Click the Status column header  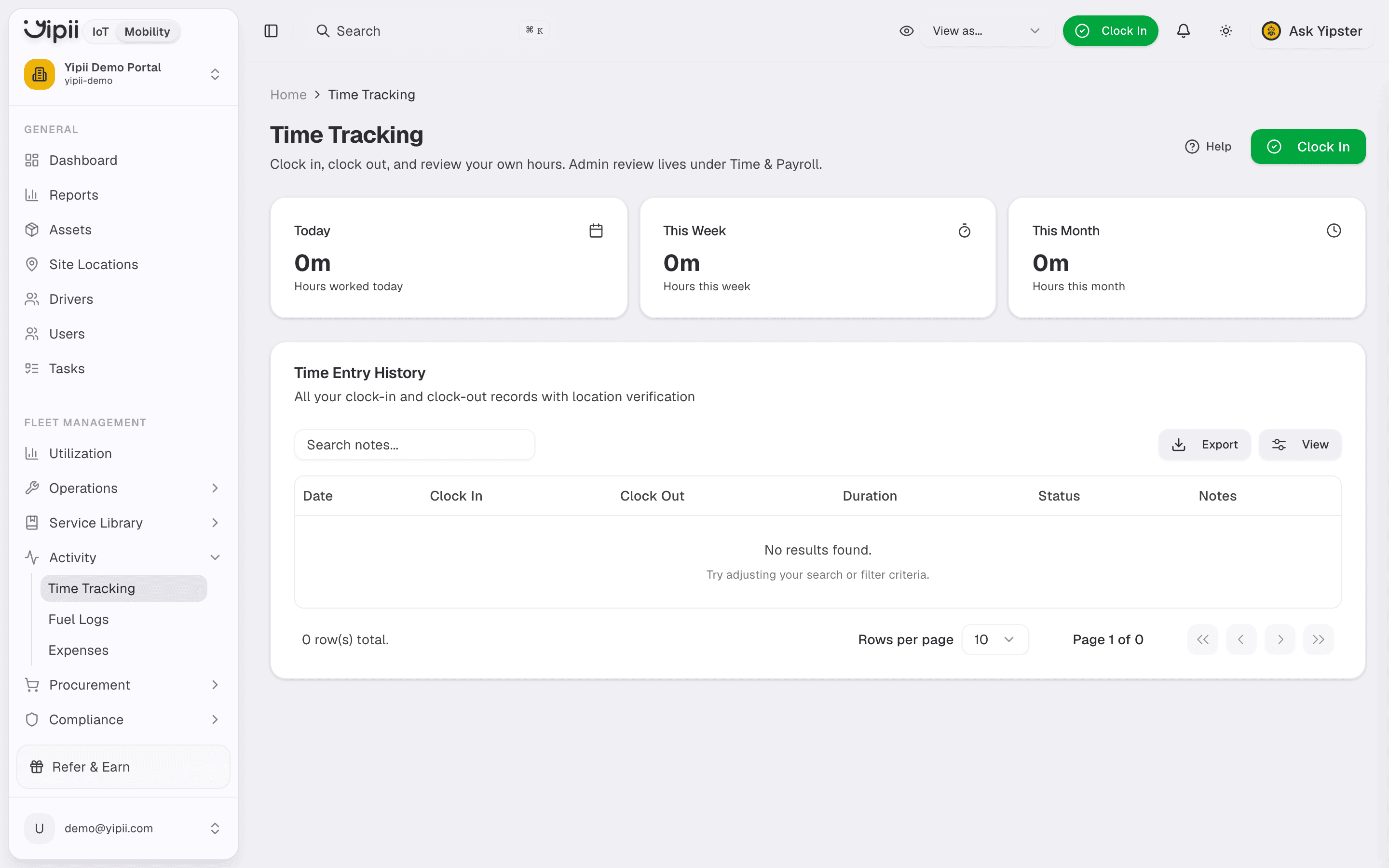(1059, 496)
